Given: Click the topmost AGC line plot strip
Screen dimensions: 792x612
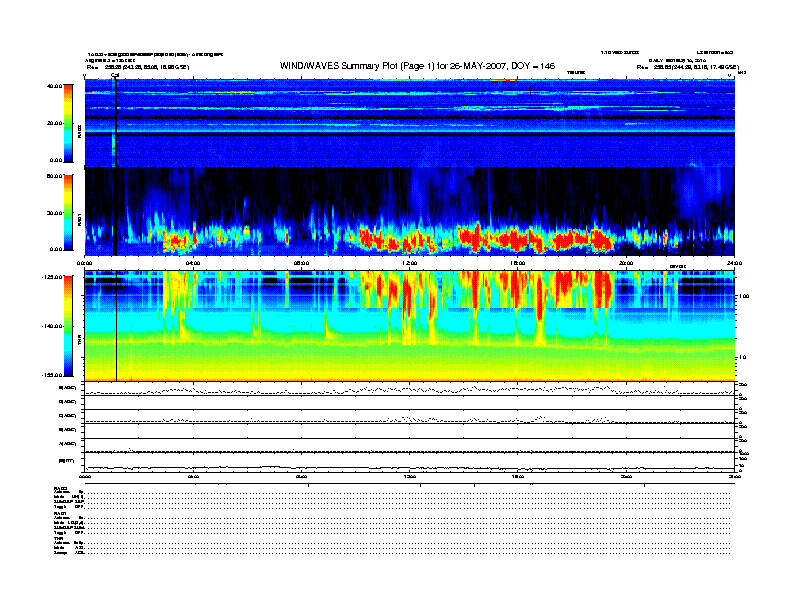Looking at the screenshot, I should (410, 389).
